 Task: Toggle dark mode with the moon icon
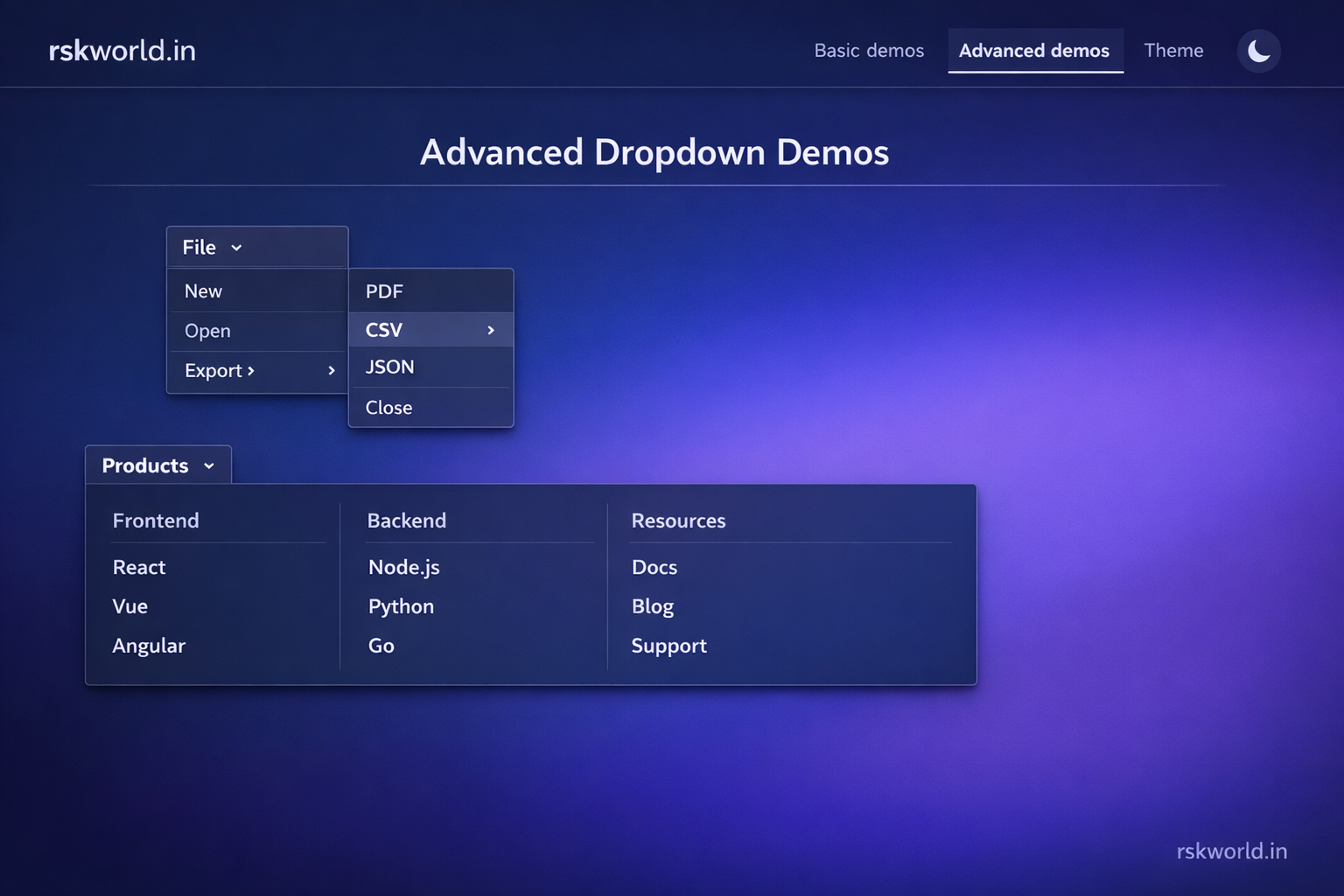(x=1258, y=51)
